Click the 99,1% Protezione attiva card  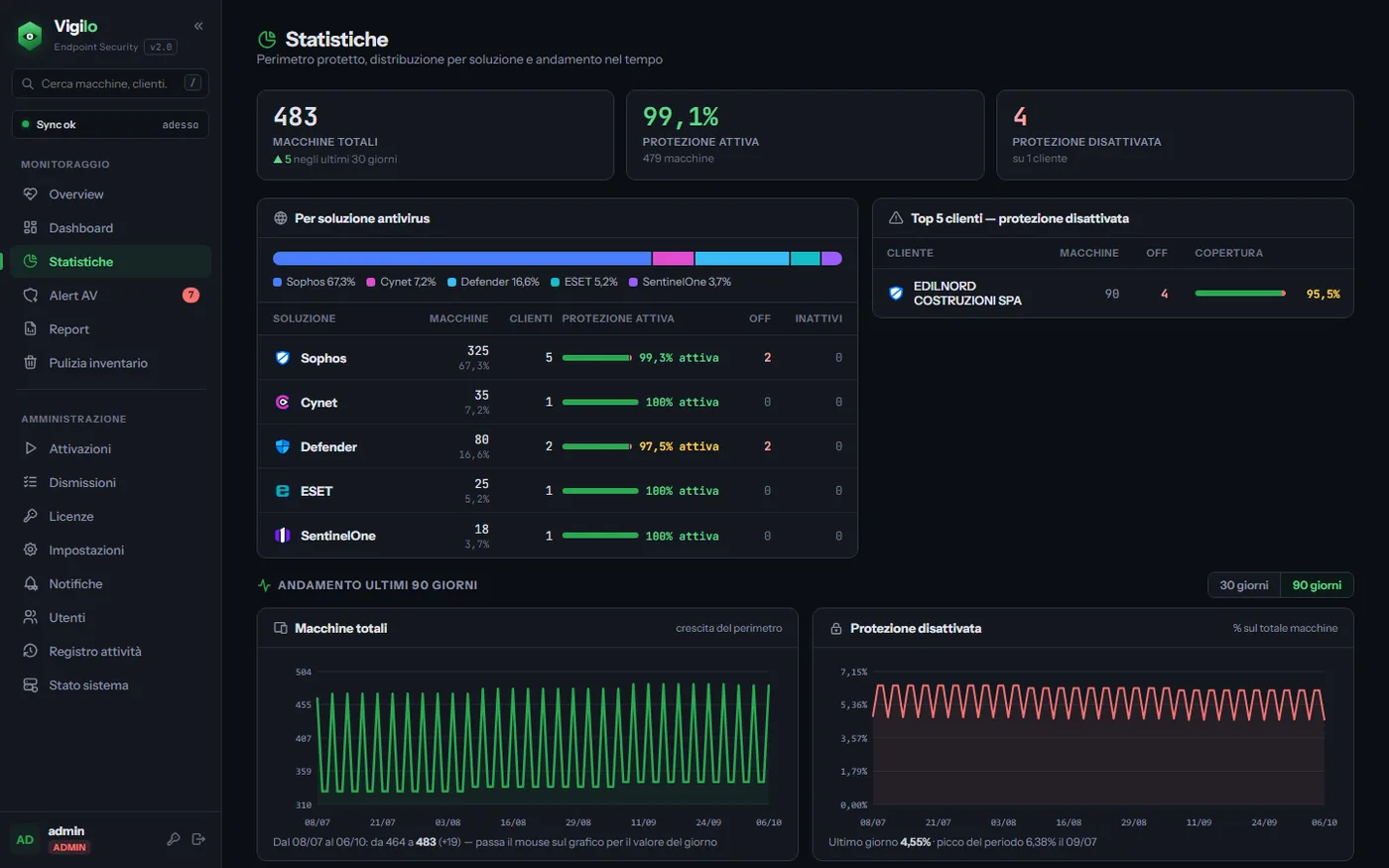[x=805, y=135]
